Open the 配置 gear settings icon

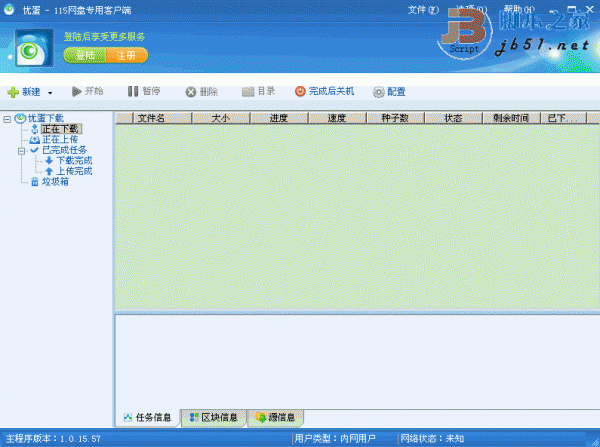(378, 92)
